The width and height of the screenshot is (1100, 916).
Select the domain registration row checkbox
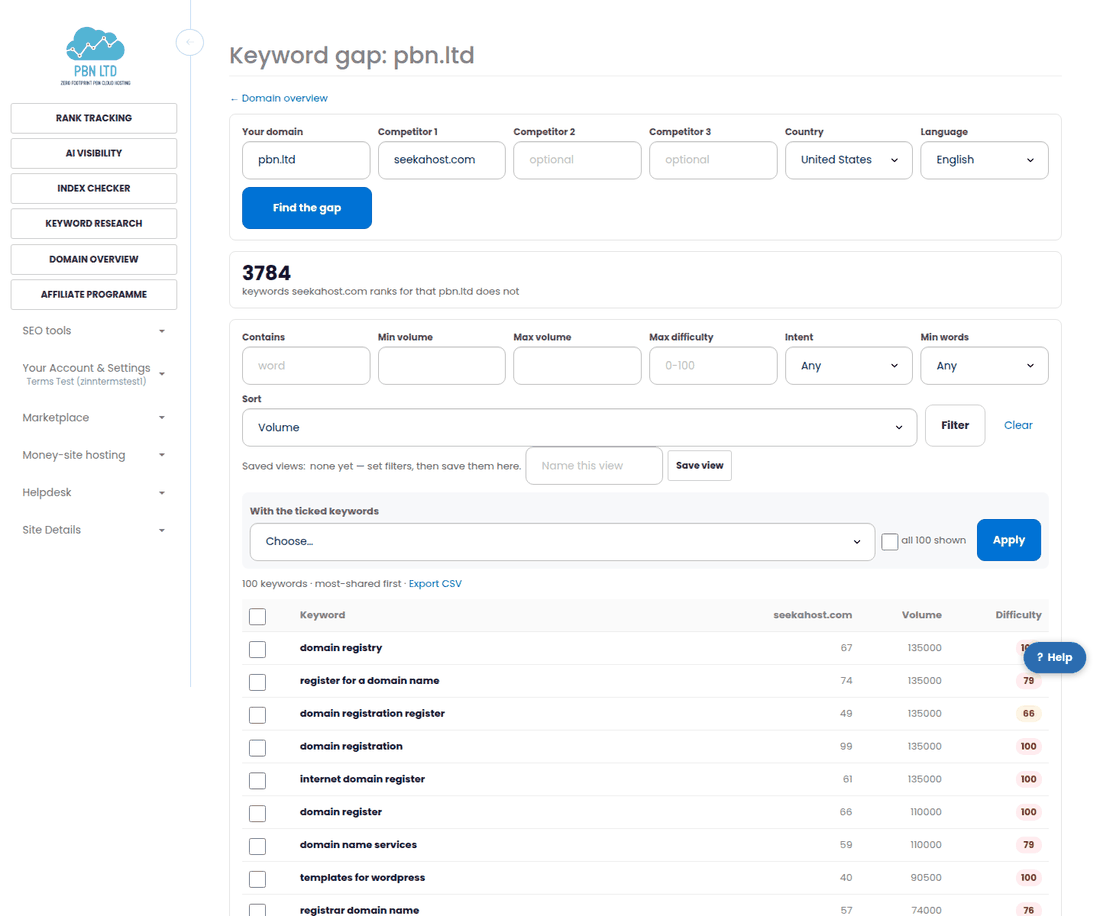(x=257, y=748)
